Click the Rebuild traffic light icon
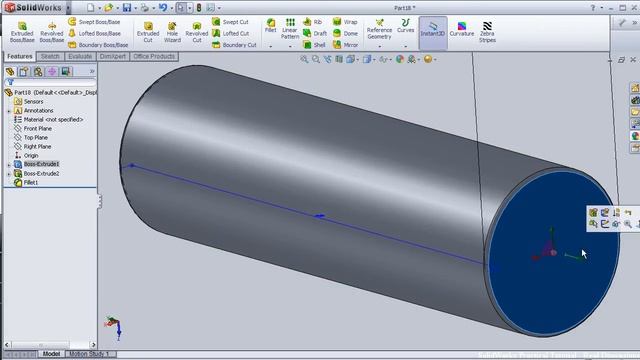Viewport: 640px width, 360px height. point(199,7)
